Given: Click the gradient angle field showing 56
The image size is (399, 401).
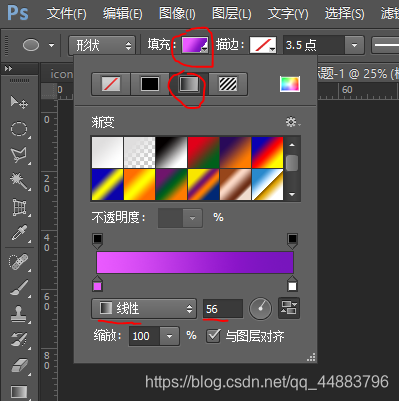Looking at the screenshot, I should pos(223,309).
